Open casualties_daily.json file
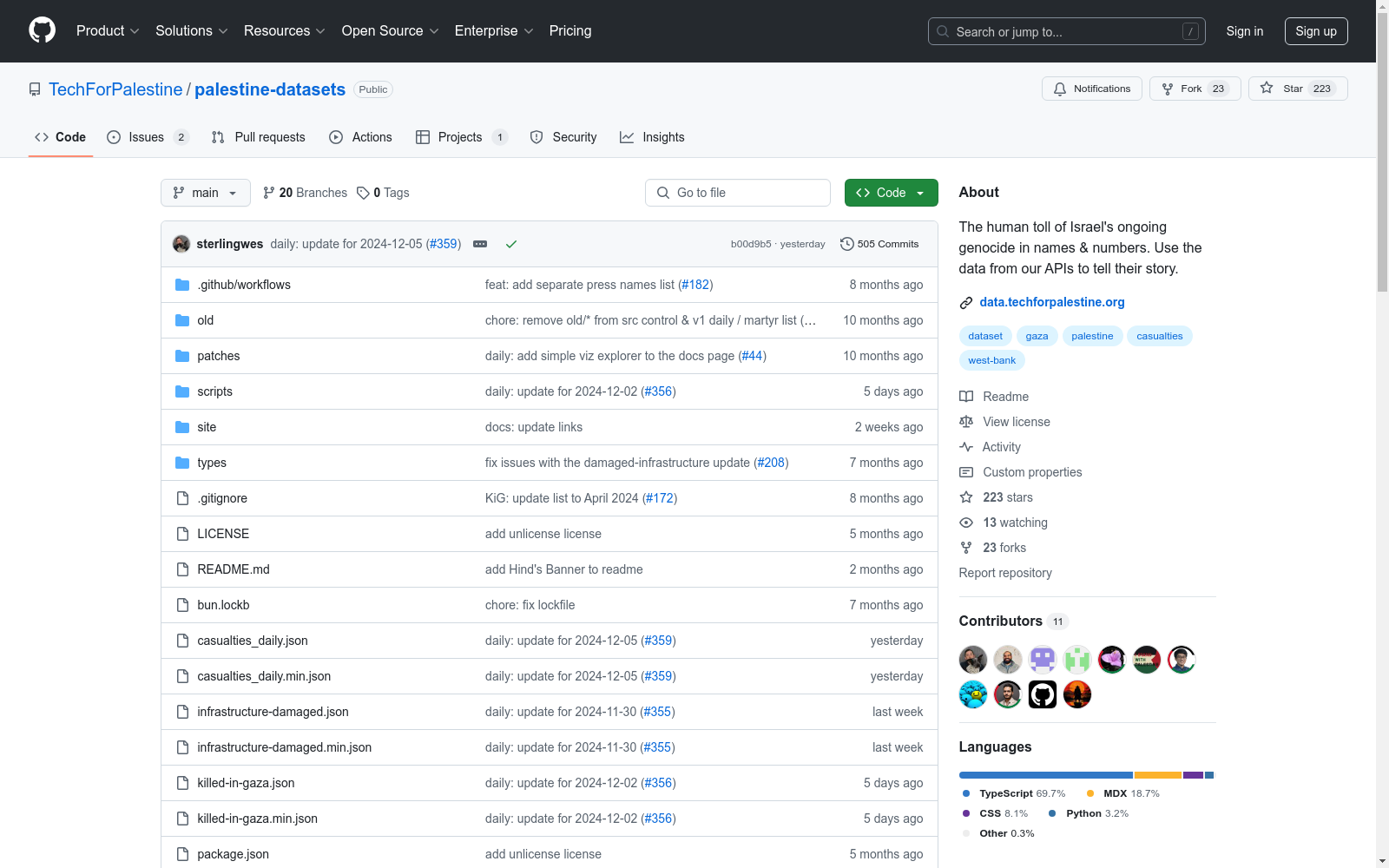The height and width of the screenshot is (868, 1389). pos(253,641)
